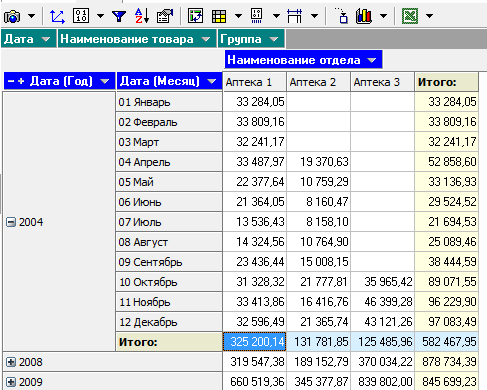Click the camera snapshot icon
Image resolution: width=487 pixels, height=390 pixels.
coord(12,16)
